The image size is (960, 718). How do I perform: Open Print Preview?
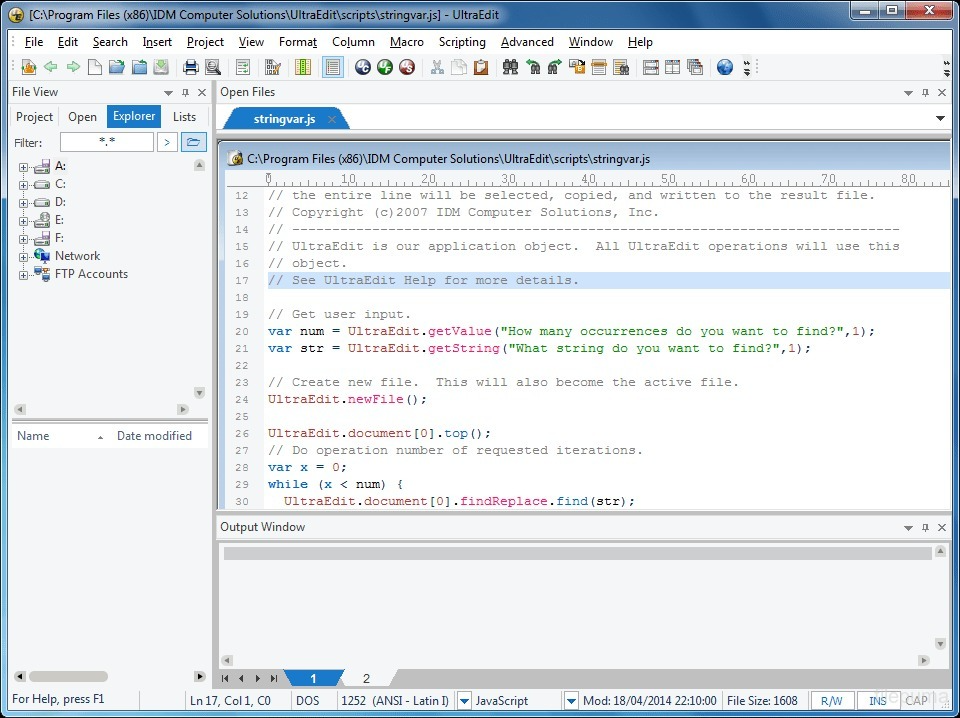pos(212,66)
